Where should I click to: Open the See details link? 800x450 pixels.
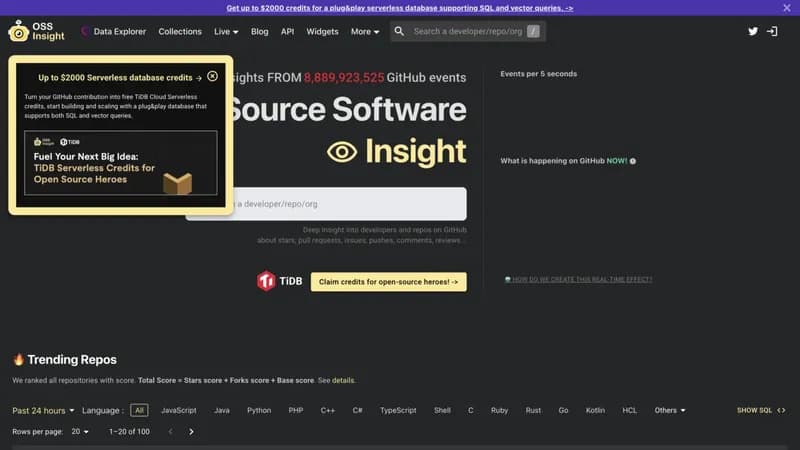point(343,380)
